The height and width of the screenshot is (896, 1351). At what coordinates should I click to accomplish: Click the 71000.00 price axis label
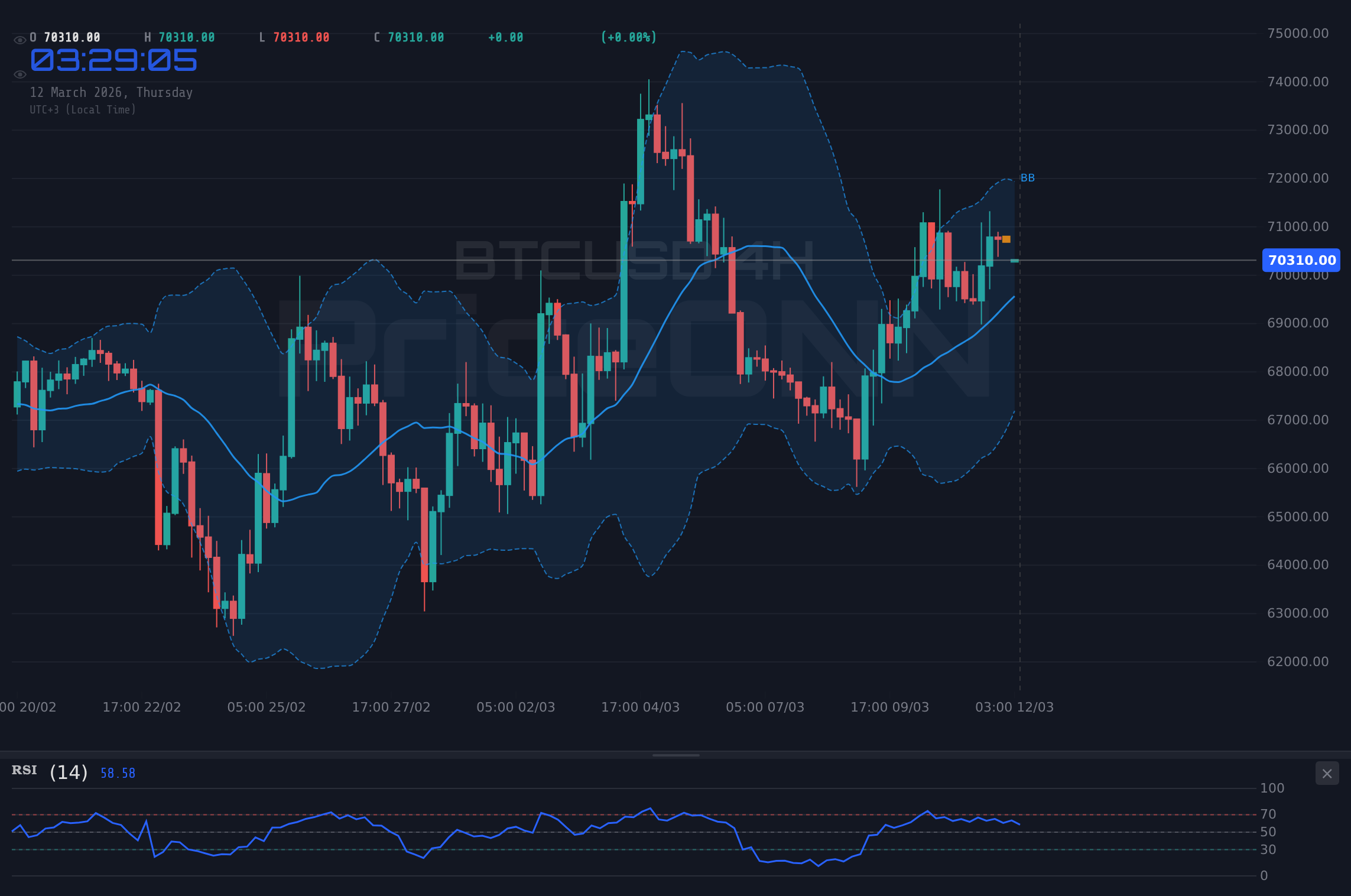pos(1298,226)
